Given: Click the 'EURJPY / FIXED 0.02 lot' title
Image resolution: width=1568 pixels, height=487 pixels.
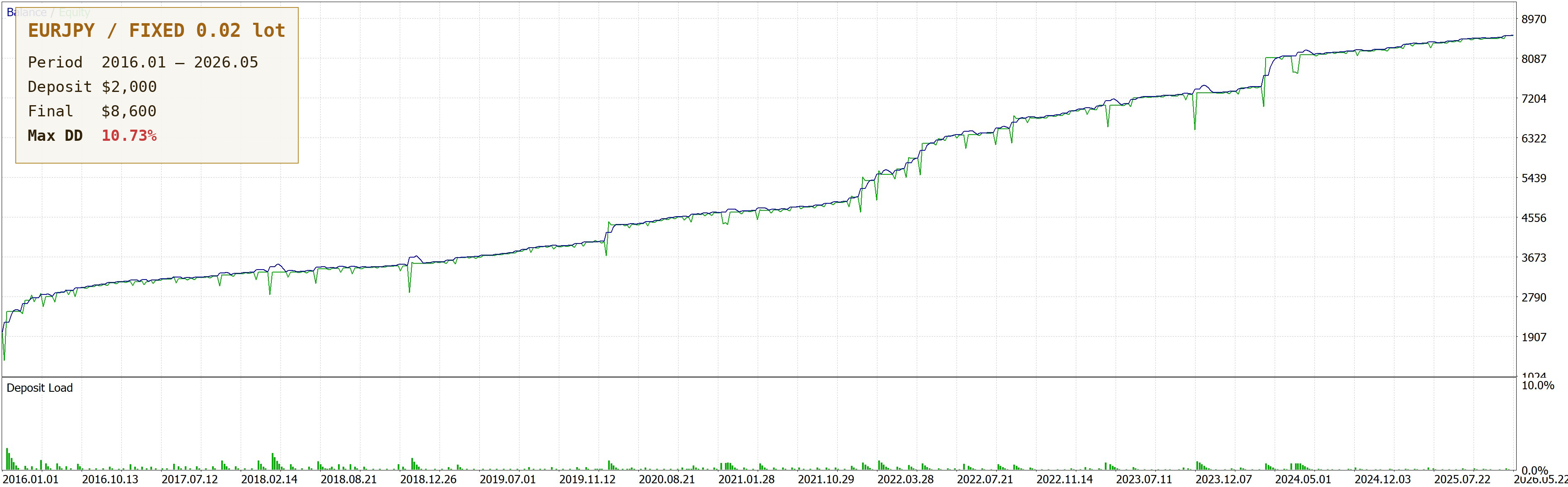Looking at the screenshot, I should click(157, 31).
